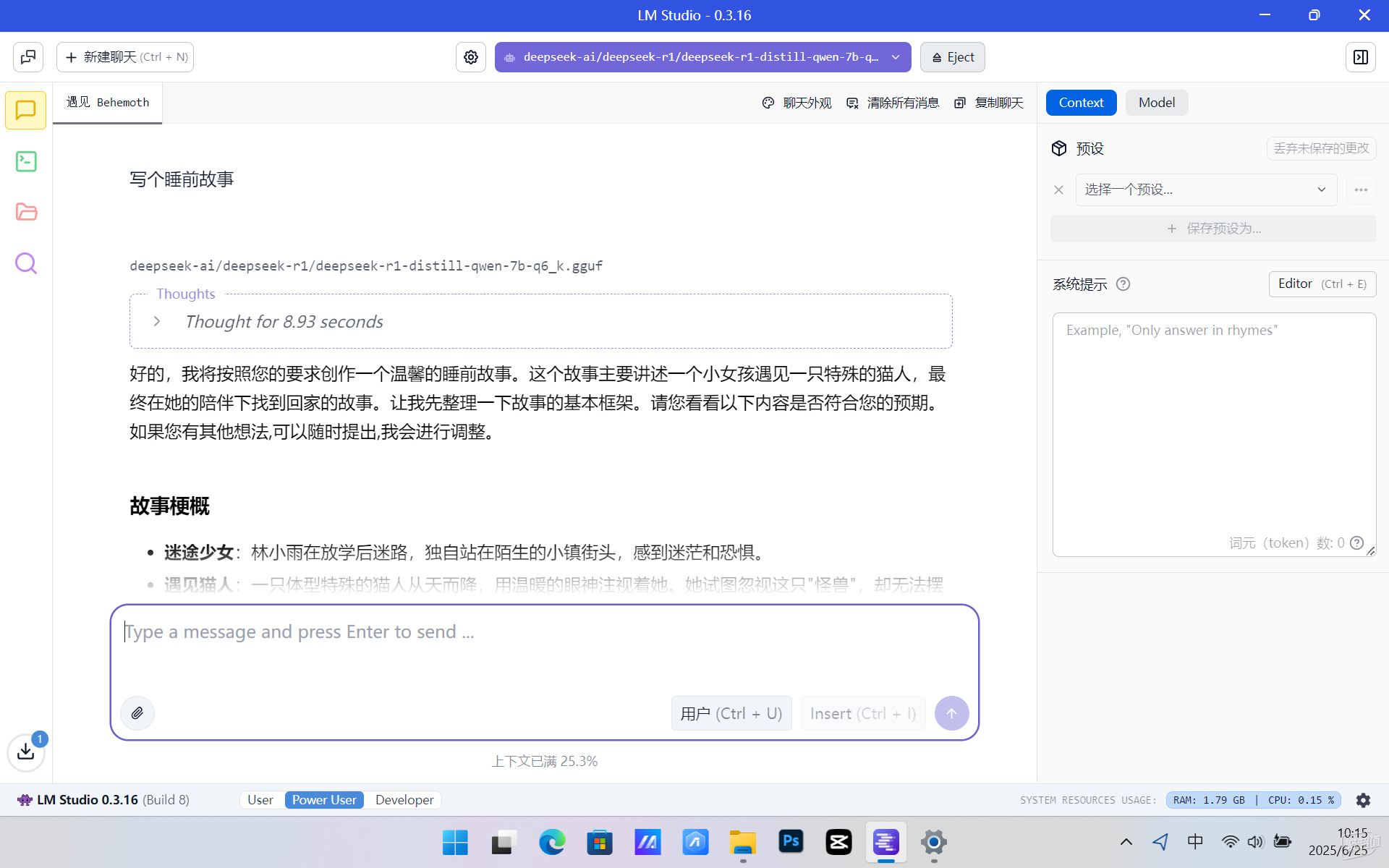
Task: Click the model filename text above response
Action: (366, 265)
